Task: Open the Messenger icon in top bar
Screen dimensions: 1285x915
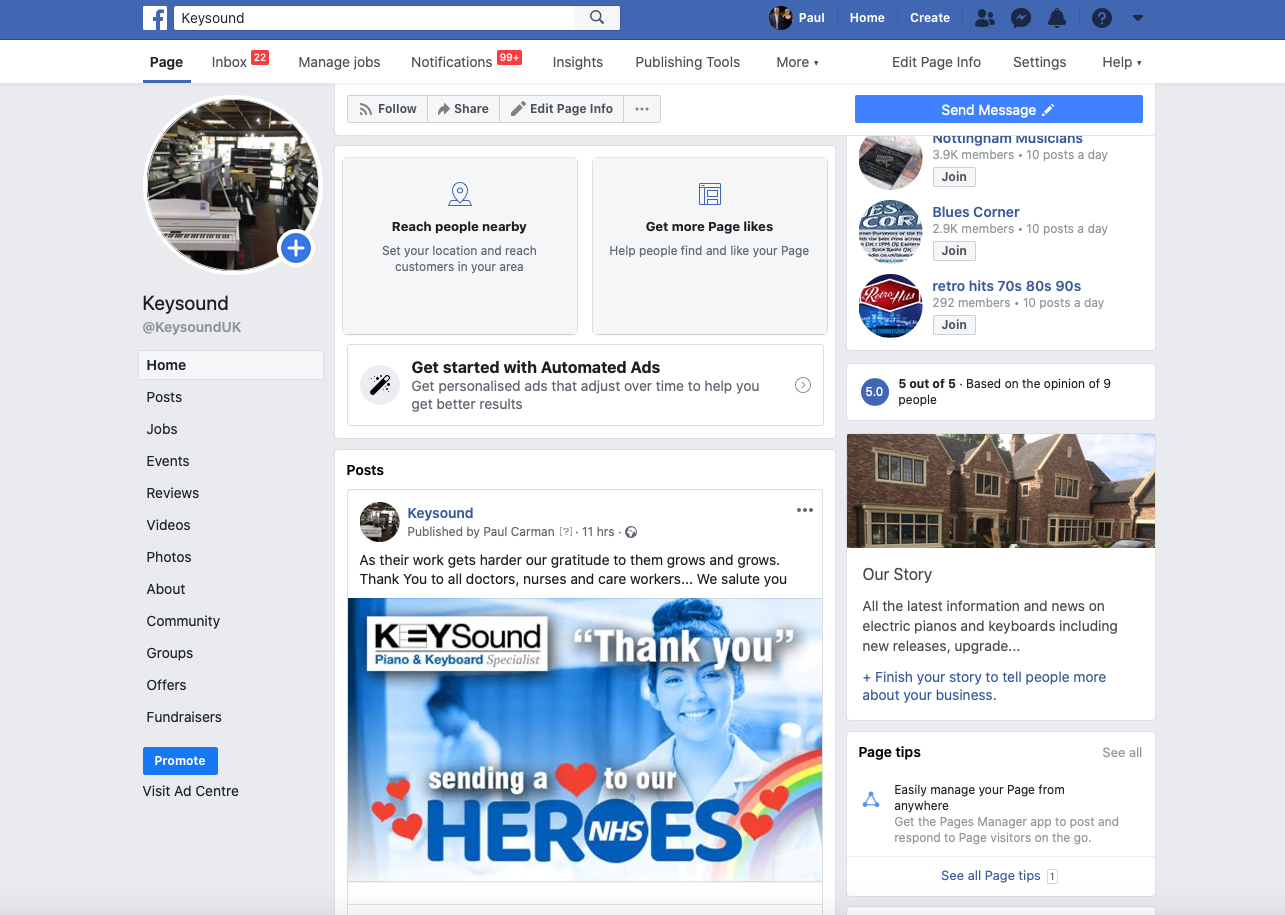Action: click(1021, 17)
